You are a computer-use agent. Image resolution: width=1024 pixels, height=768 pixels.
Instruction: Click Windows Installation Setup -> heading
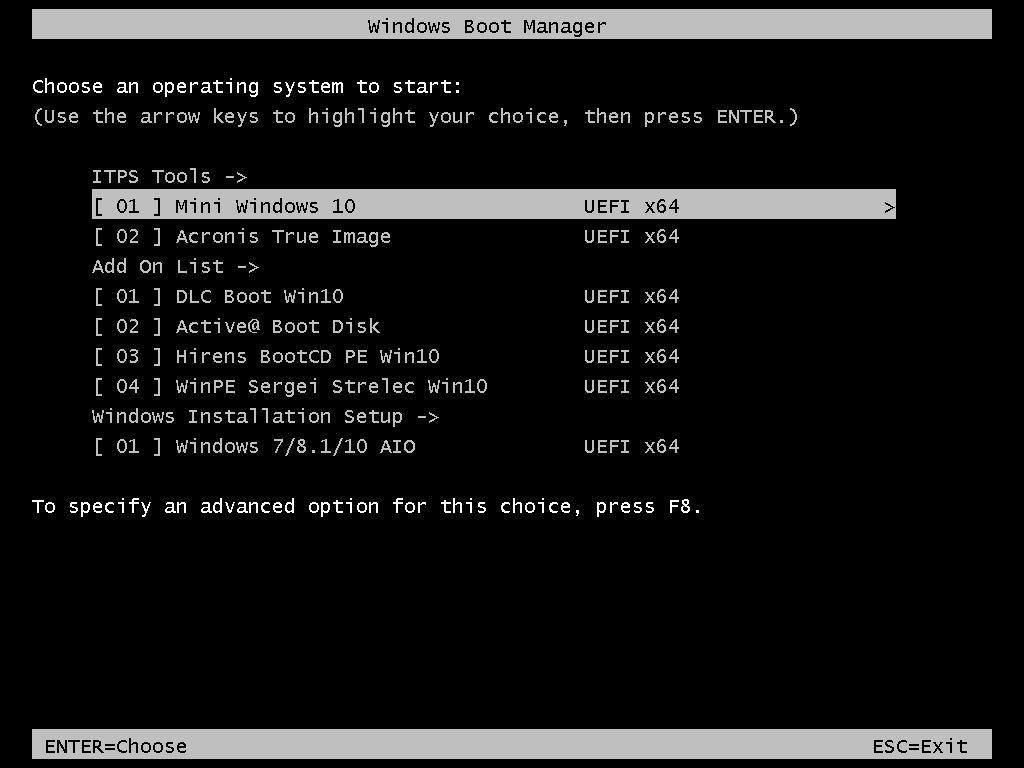coord(265,416)
